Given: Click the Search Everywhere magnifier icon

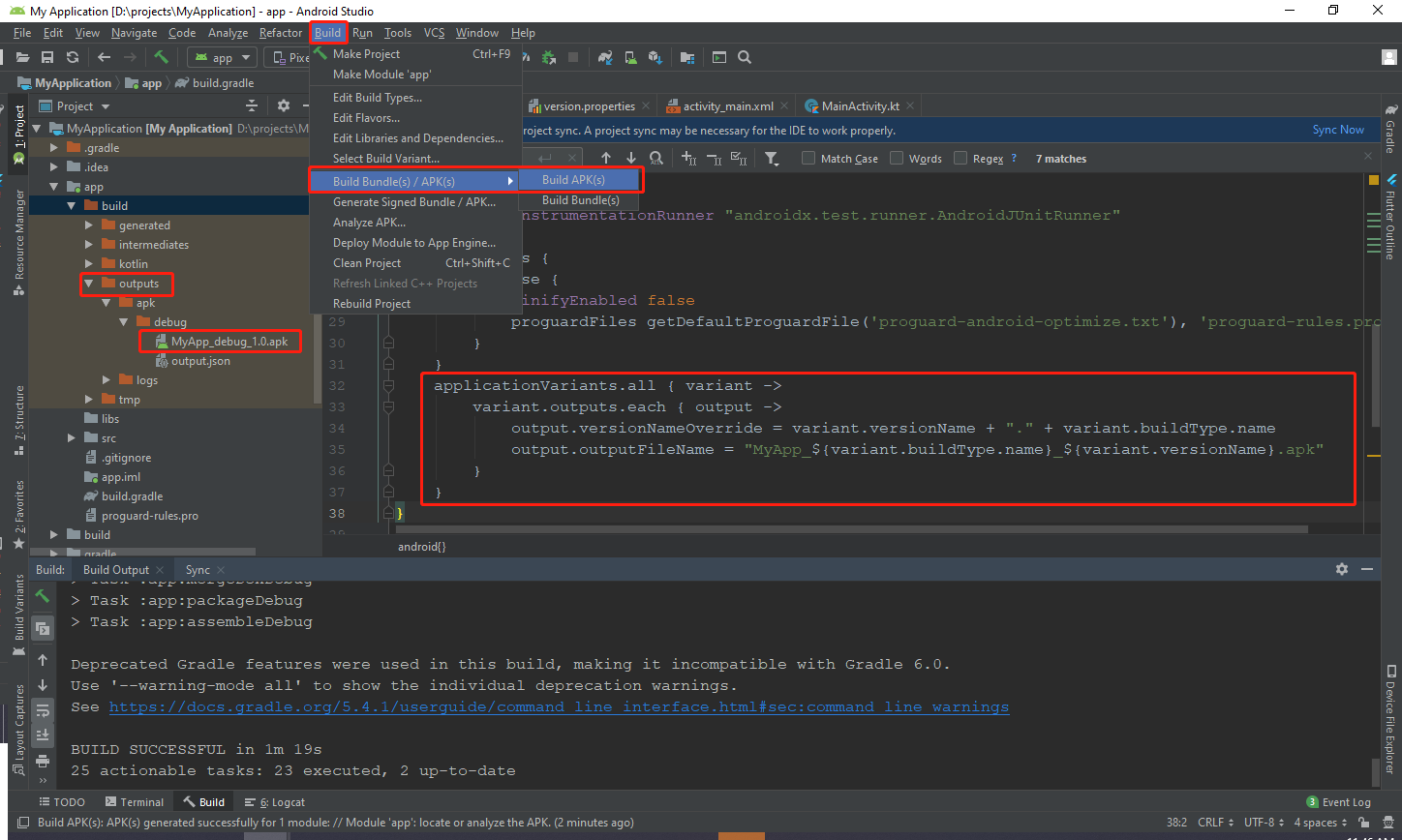Looking at the screenshot, I should point(744,57).
